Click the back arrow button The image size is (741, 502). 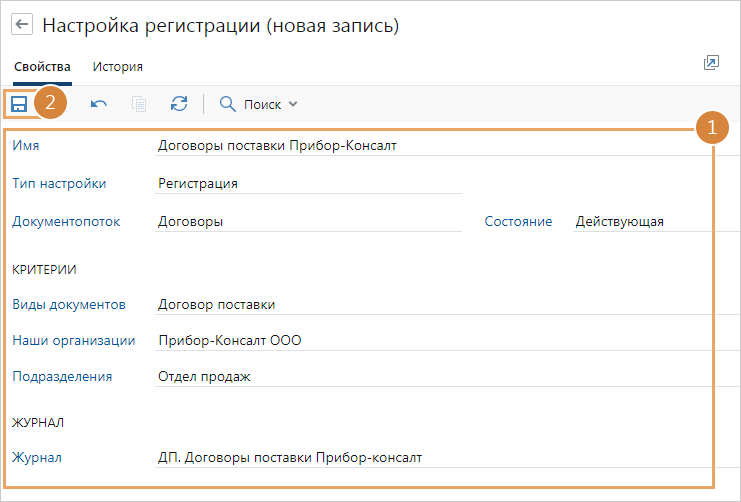pyautogui.click(x=22, y=26)
